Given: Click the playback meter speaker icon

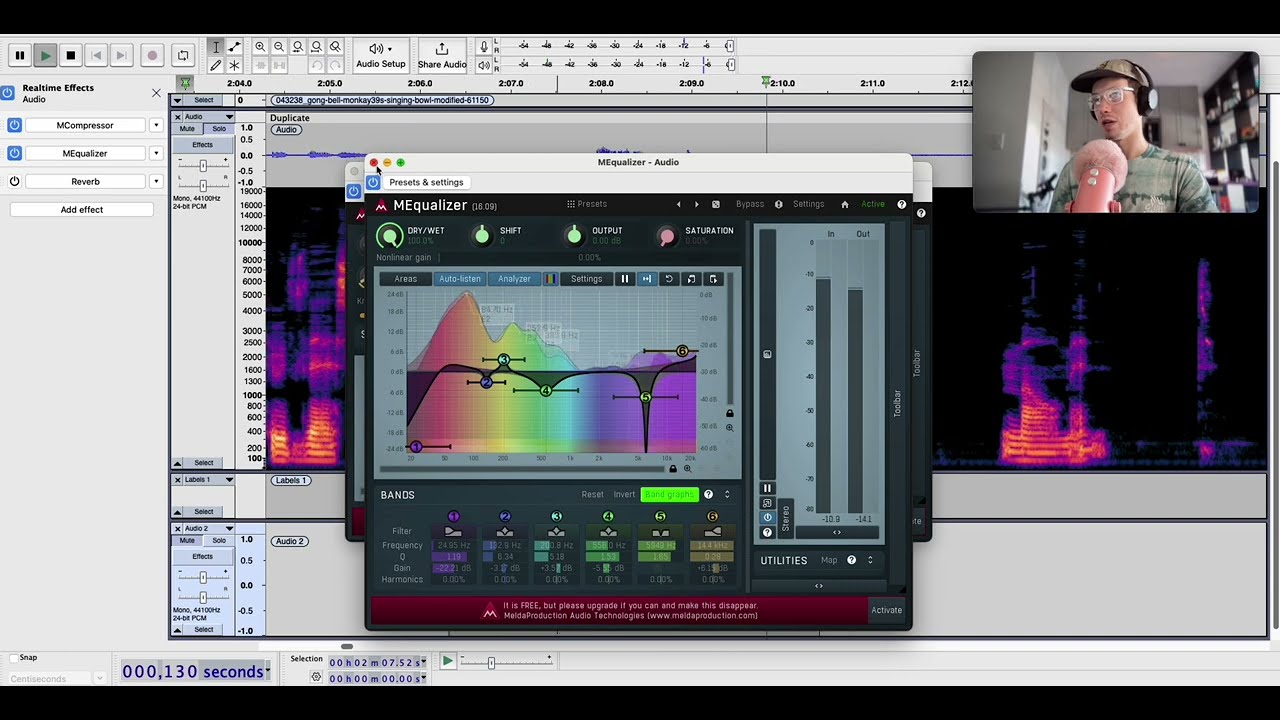Looking at the screenshot, I should (484, 65).
